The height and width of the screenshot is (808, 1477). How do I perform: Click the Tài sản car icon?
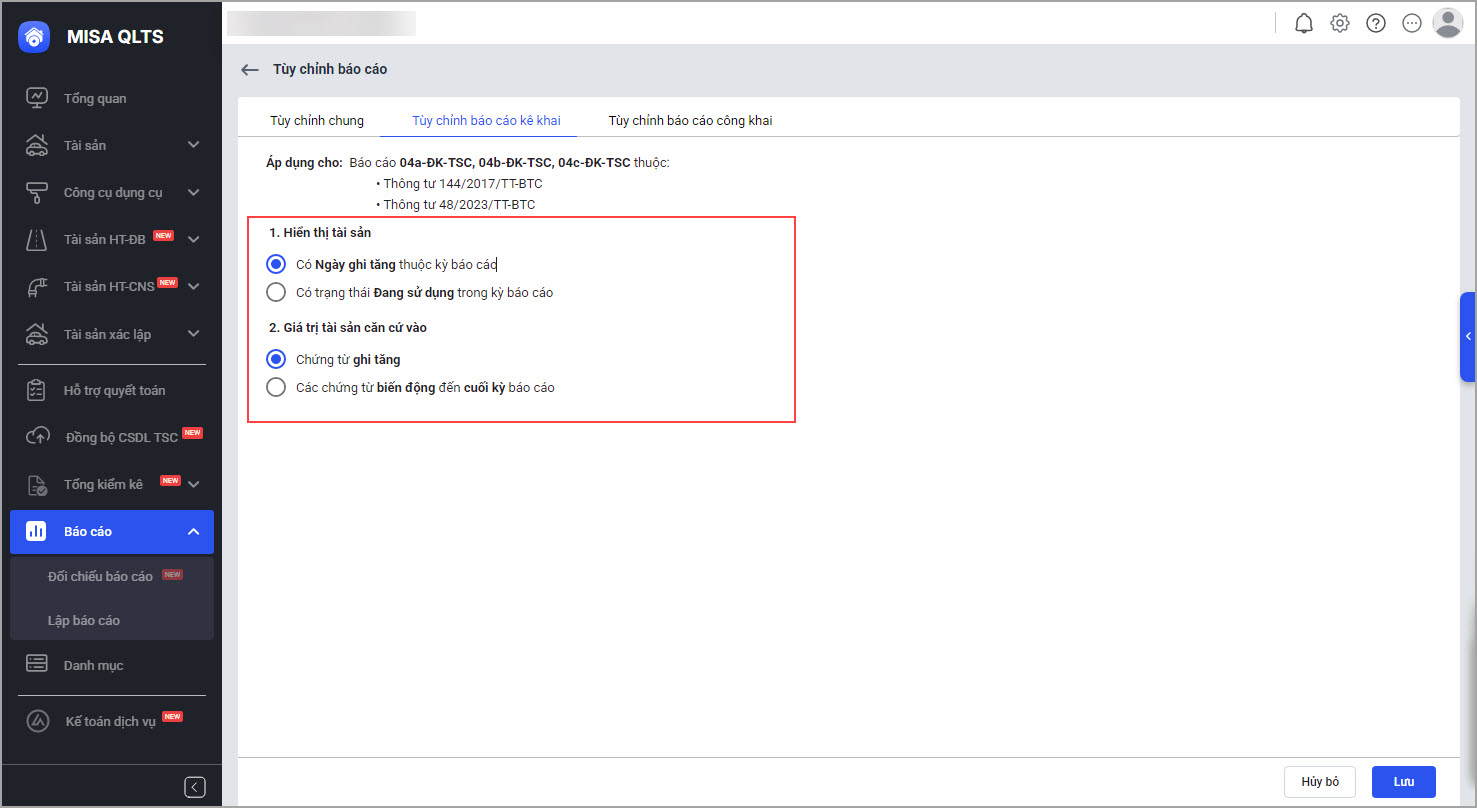(x=36, y=145)
